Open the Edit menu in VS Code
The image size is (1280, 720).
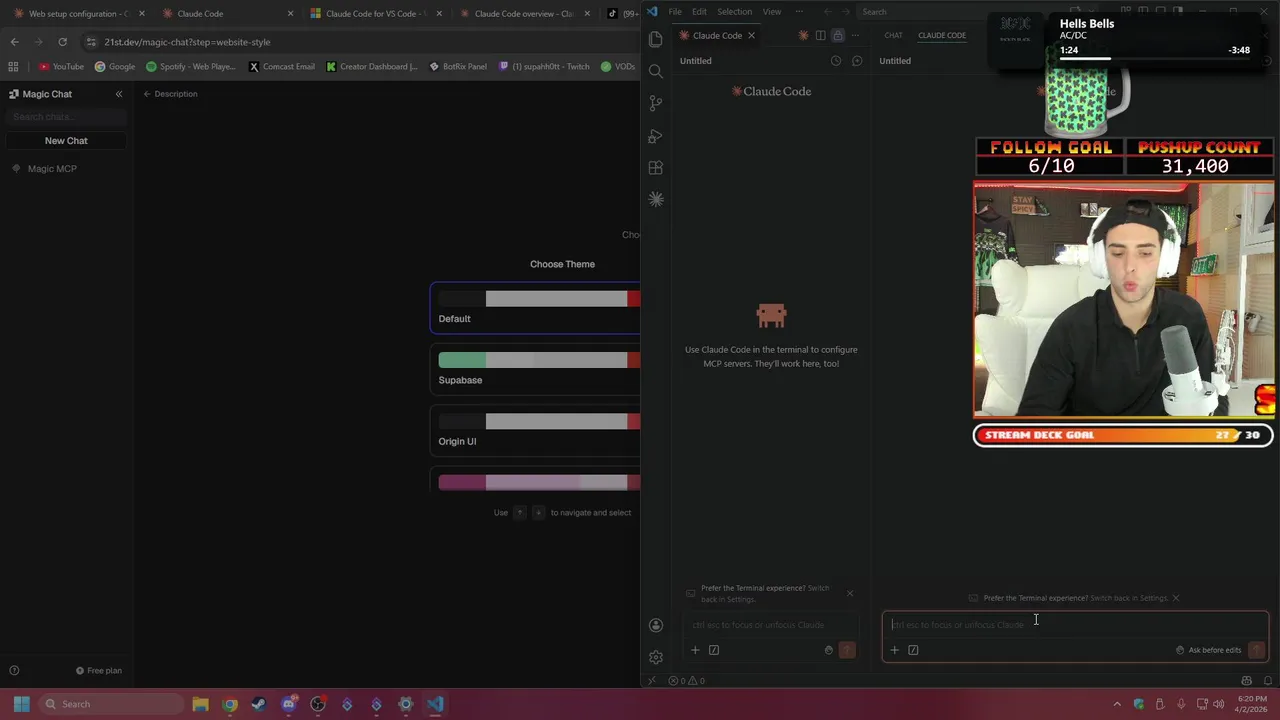click(699, 12)
